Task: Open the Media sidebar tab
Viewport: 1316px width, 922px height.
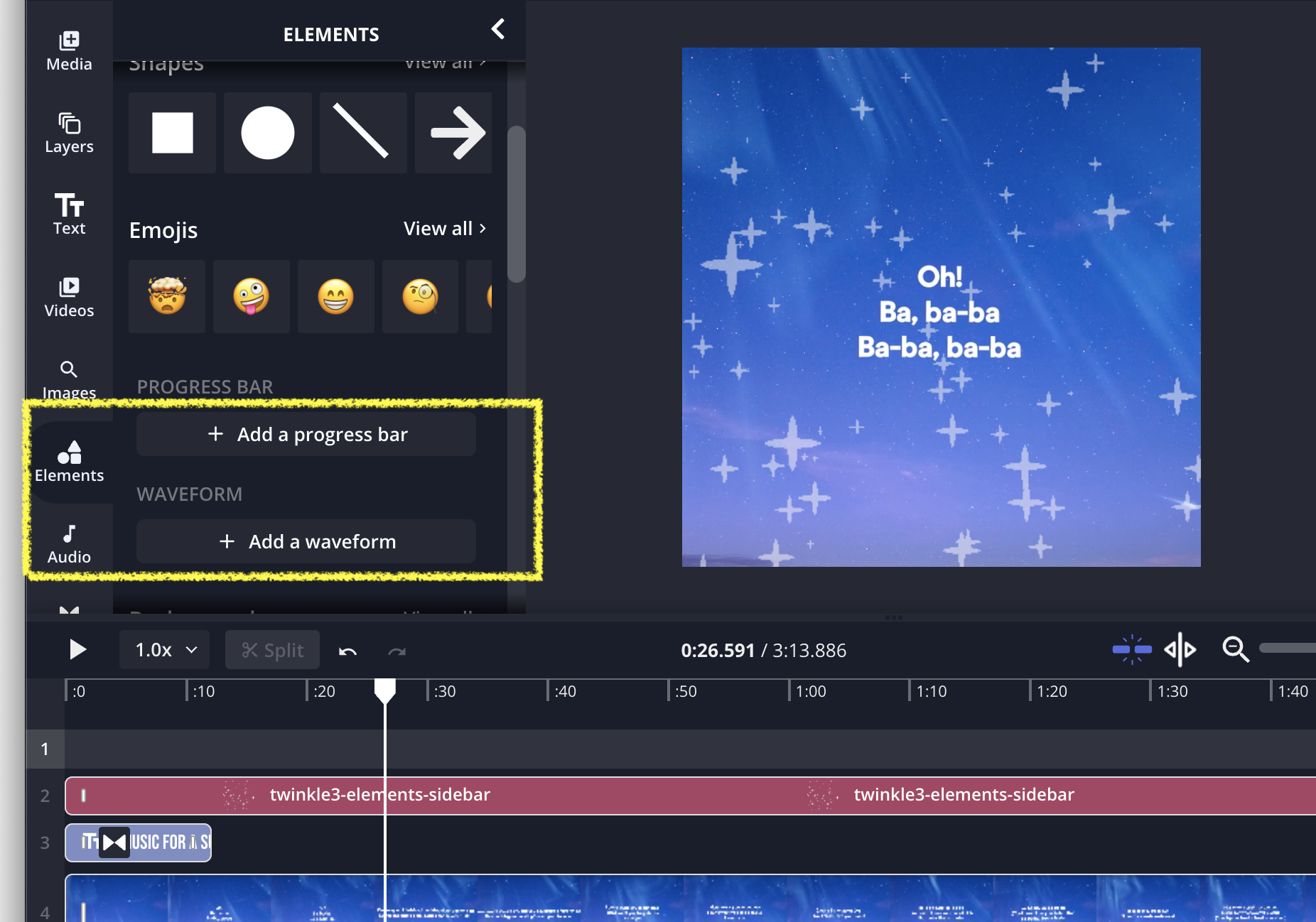Action: point(69,51)
